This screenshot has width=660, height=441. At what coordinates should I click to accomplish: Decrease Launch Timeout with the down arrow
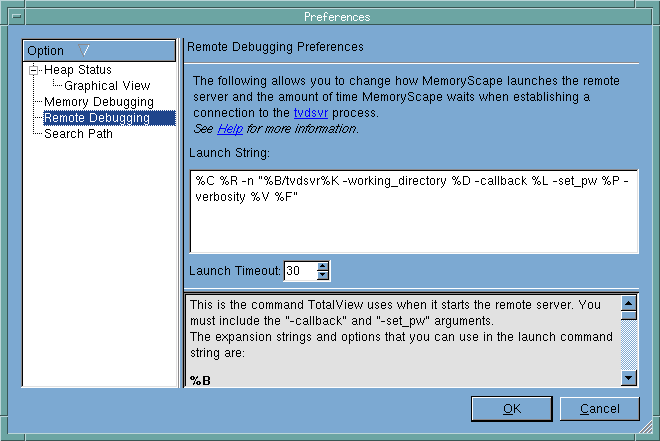tap(322, 276)
